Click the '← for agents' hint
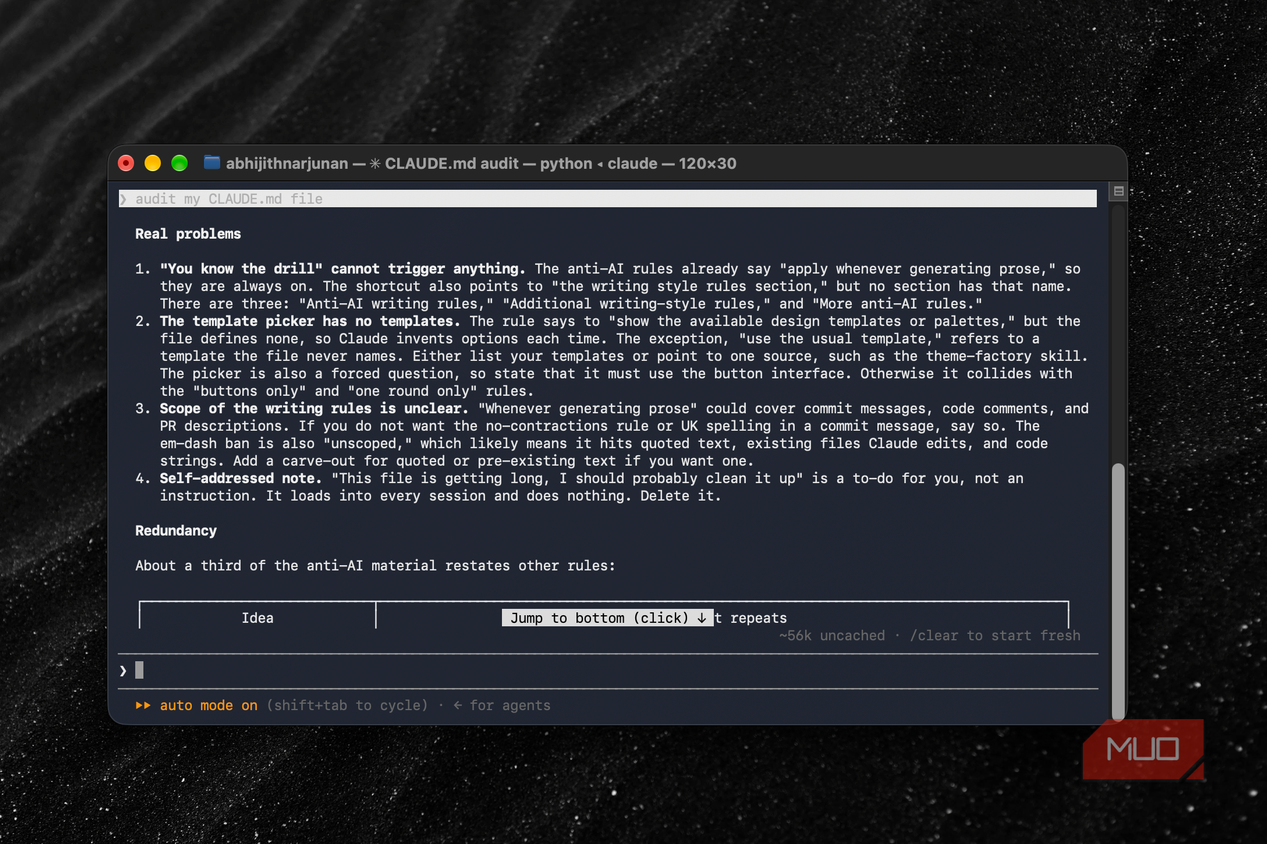Screen dimensions: 1267x844 click(x=502, y=705)
